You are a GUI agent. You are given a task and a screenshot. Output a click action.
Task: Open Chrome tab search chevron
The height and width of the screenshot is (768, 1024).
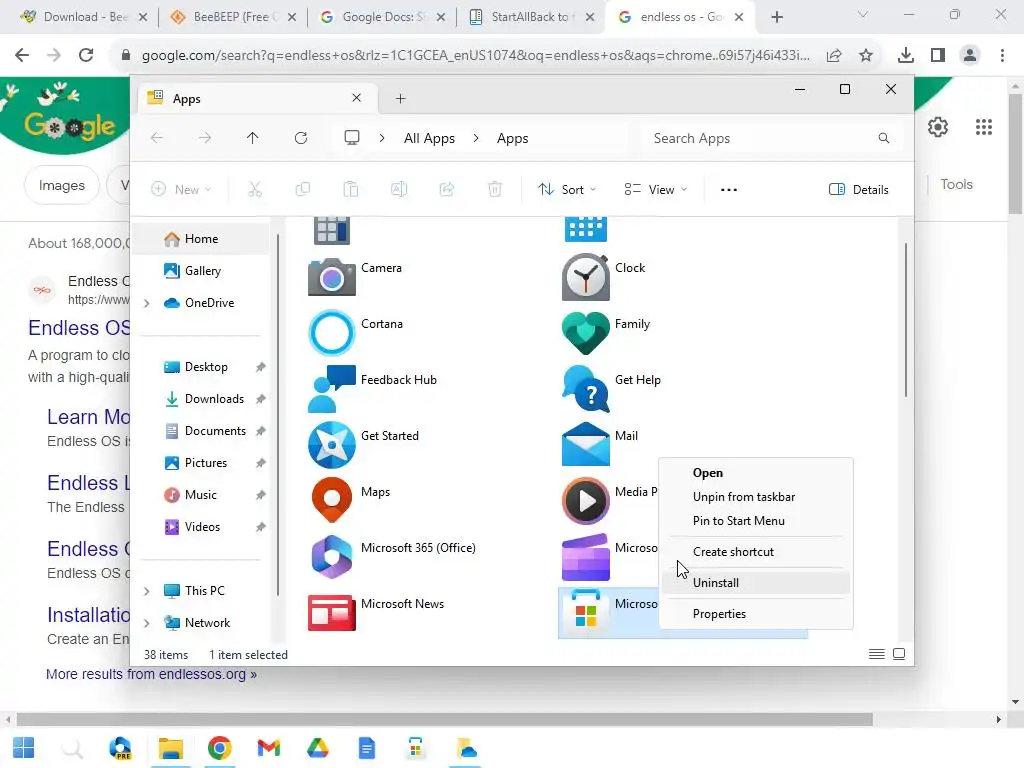863,15
